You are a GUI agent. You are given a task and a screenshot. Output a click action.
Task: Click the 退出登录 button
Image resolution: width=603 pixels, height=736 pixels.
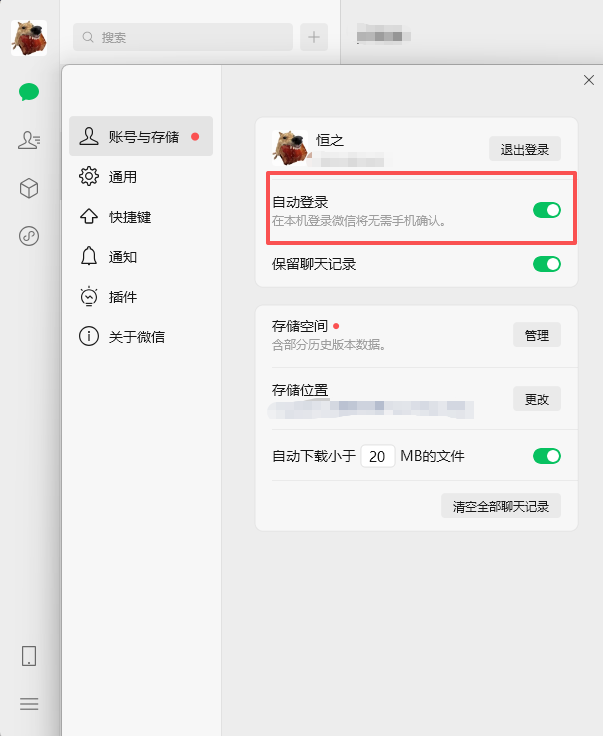[x=525, y=149]
